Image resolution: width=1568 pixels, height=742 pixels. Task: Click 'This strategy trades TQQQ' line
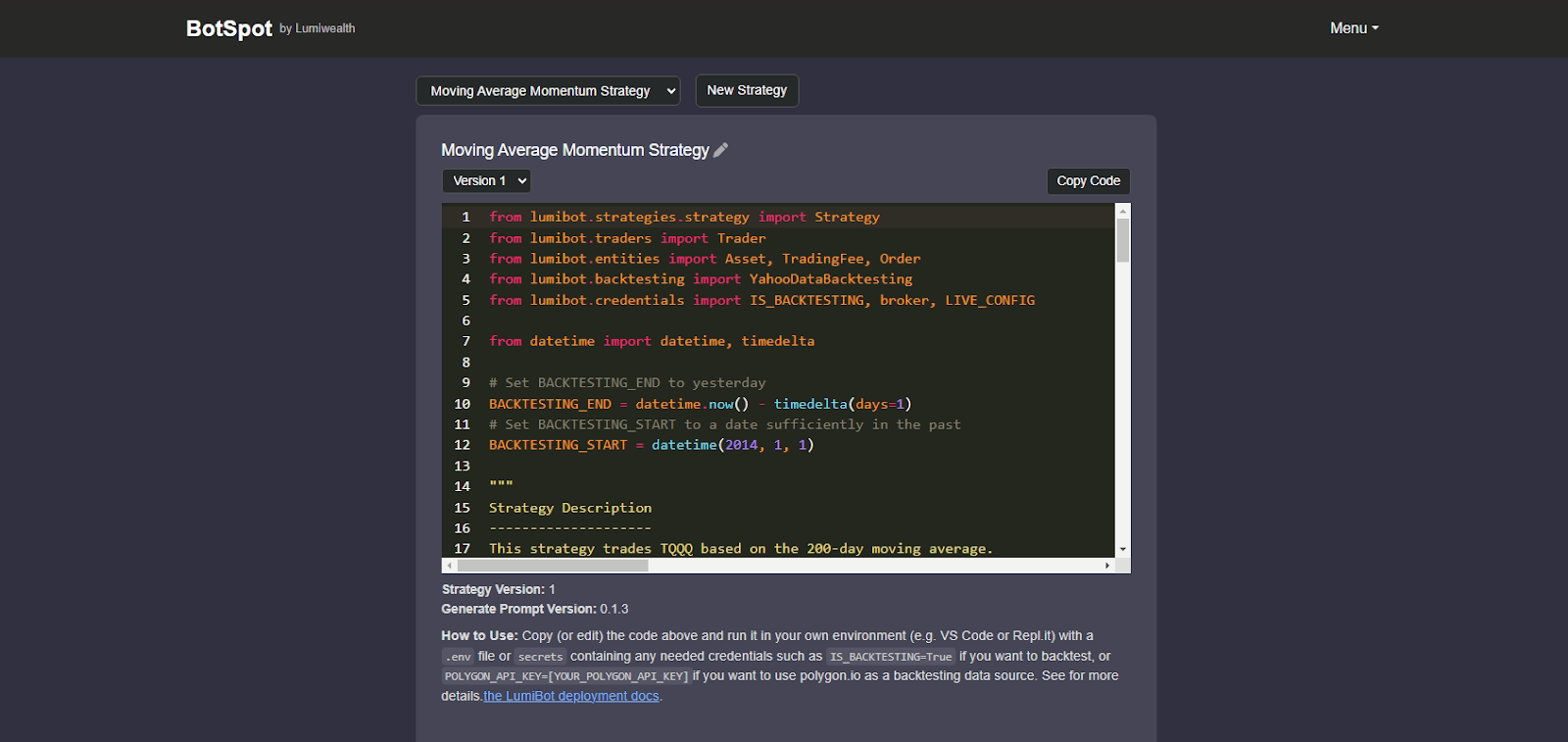741,549
